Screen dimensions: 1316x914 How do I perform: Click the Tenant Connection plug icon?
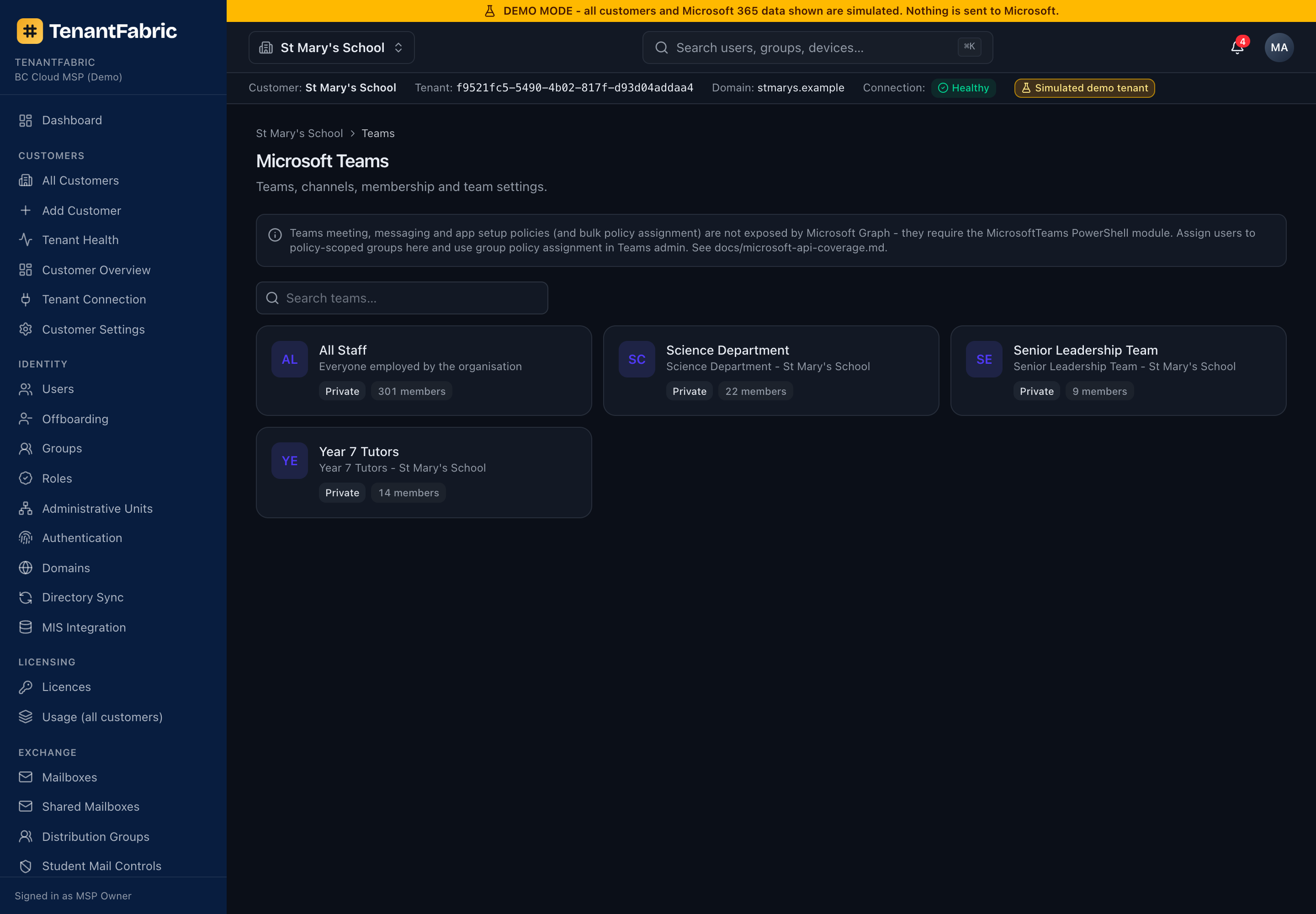(x=26, y=299)
